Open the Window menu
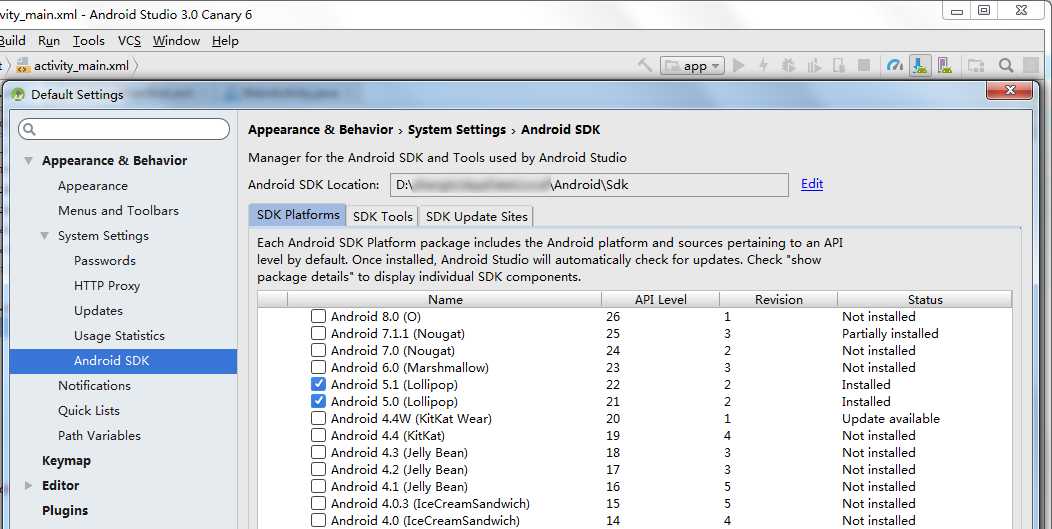Screen dimensions: 1052x529 coord(176,40)
